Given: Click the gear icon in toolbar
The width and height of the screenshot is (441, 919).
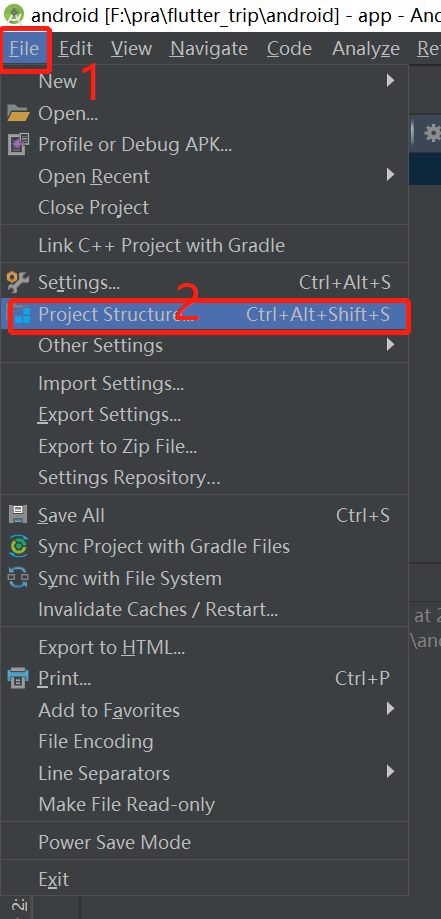Looking at the screenshot, I should point(433,134).
